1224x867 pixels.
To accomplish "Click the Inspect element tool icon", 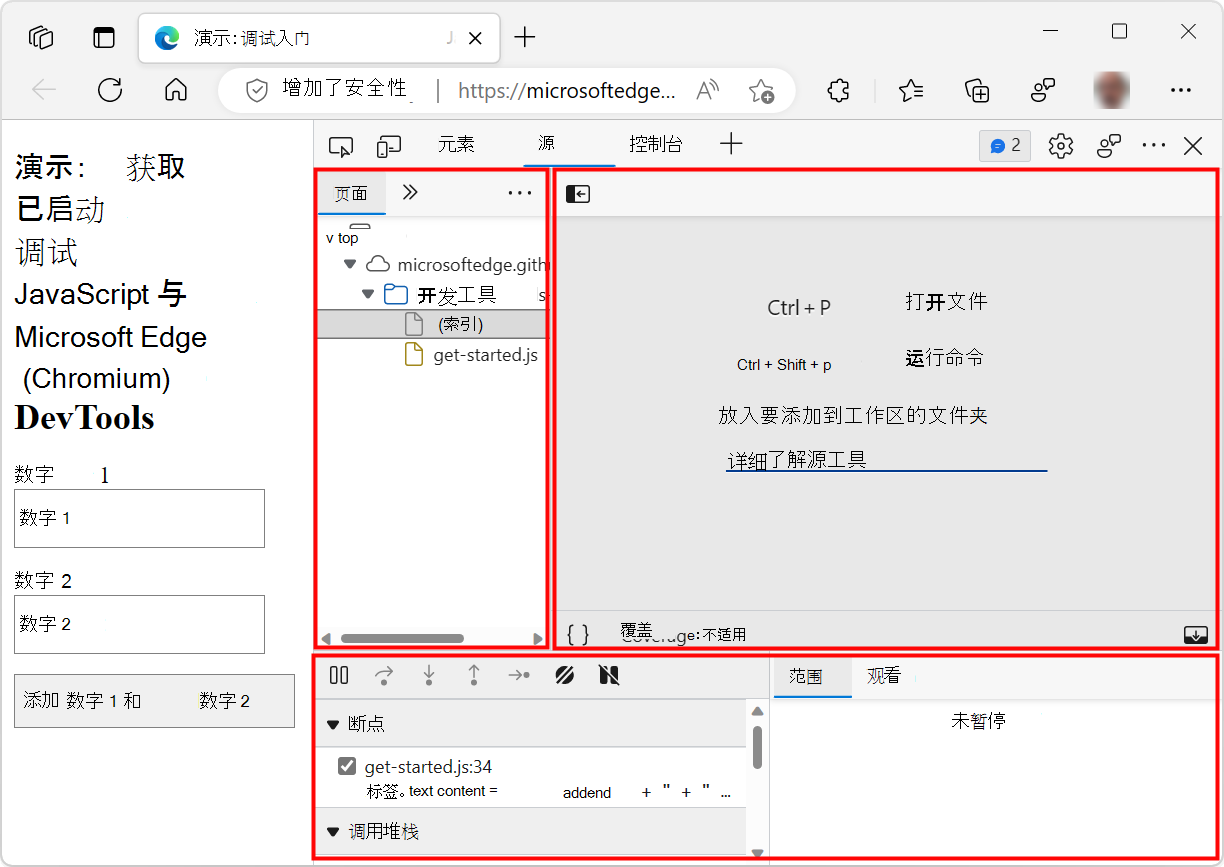I will point(341,147).
